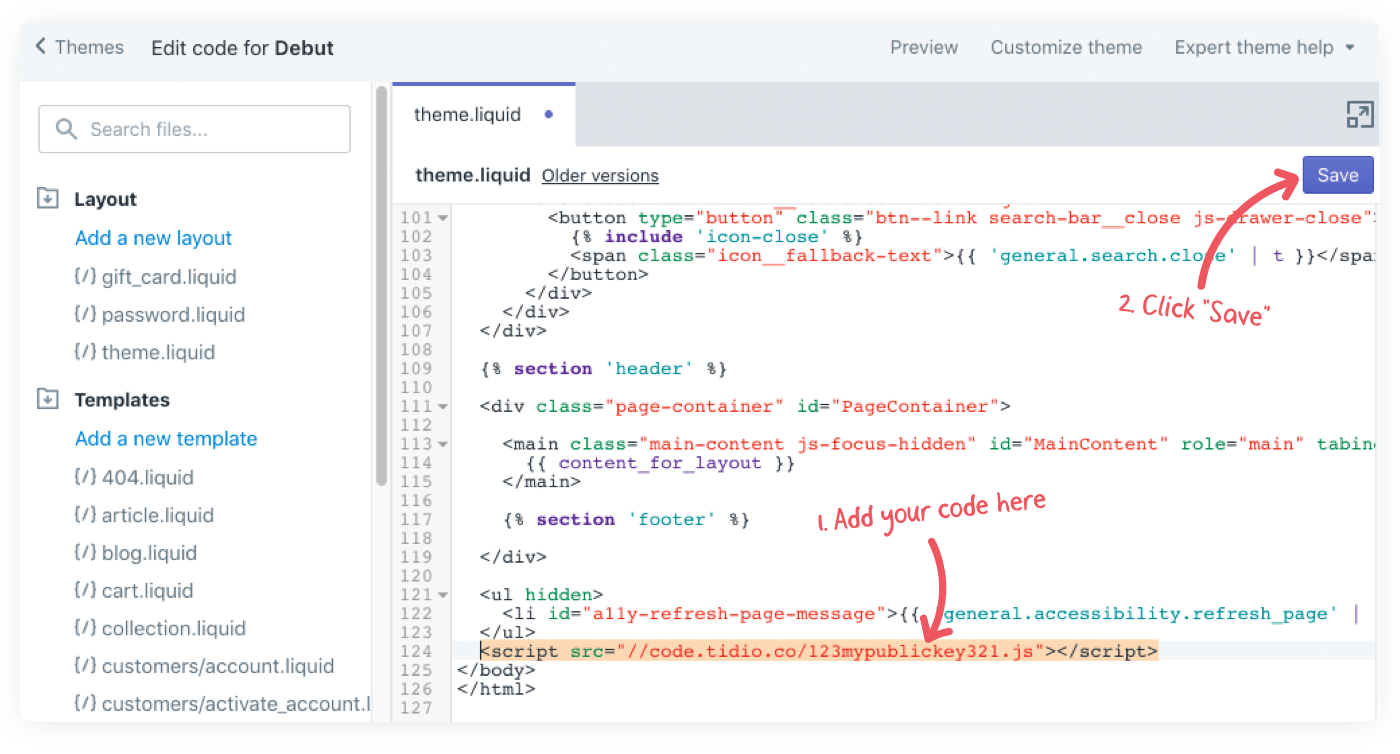Click the Save button

1338,174
